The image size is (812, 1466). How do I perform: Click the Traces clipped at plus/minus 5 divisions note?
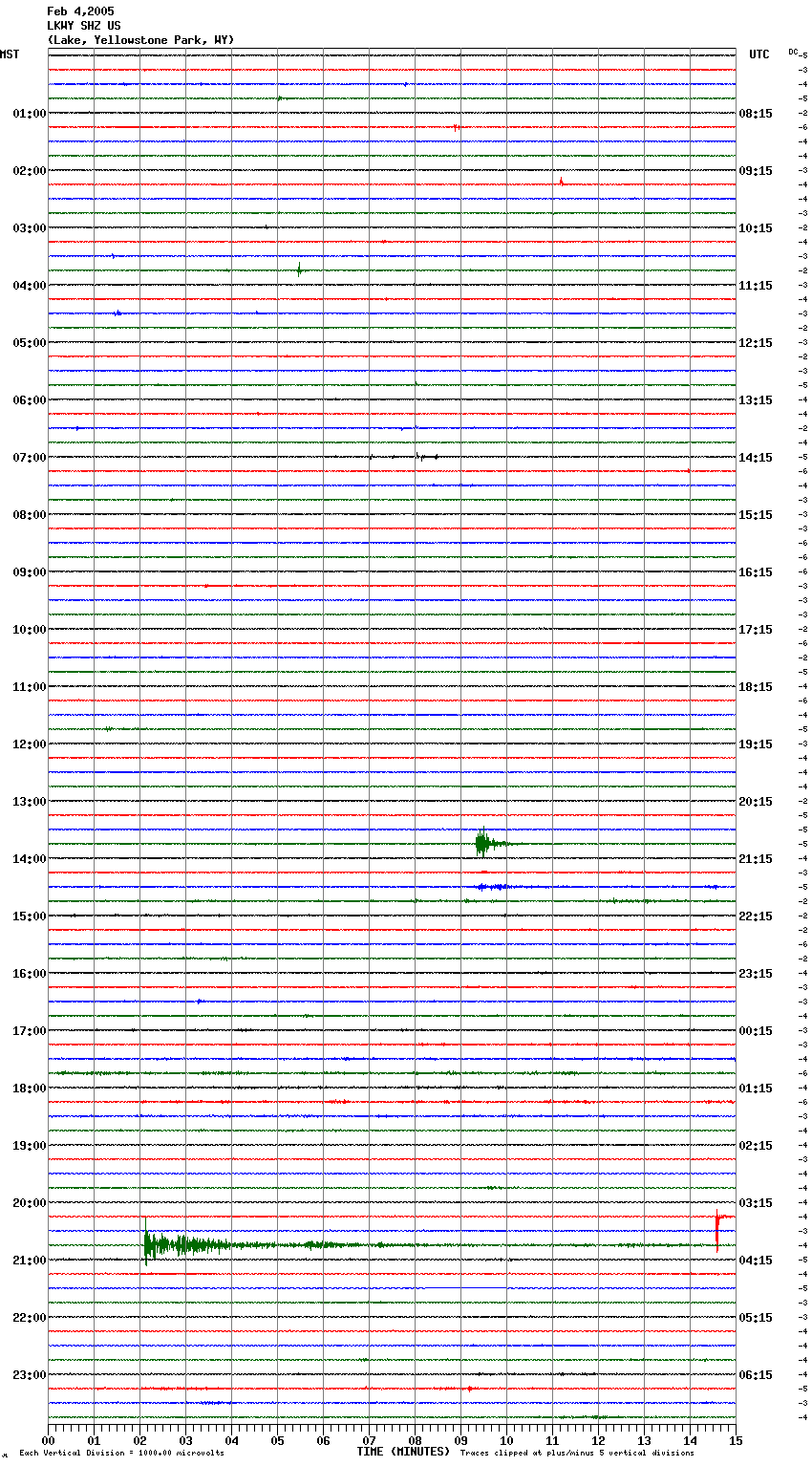pos(577,1454)
